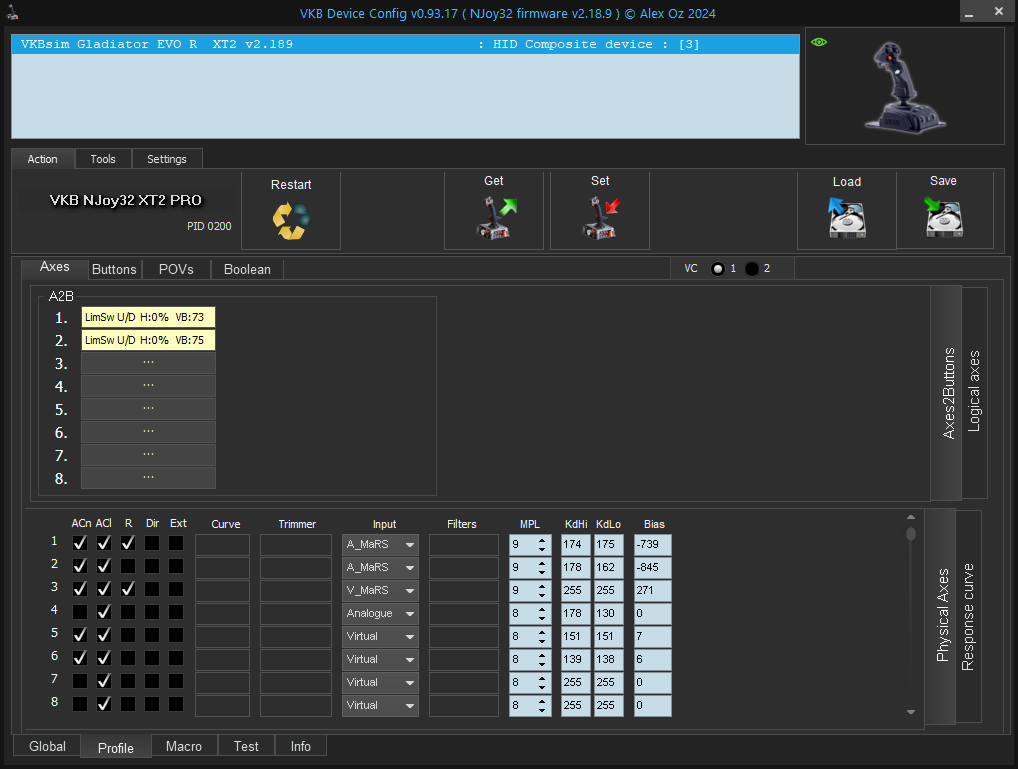Screen dimensions: 1018x769
Task: Click the green eye visibility icon
Action: 819,42
